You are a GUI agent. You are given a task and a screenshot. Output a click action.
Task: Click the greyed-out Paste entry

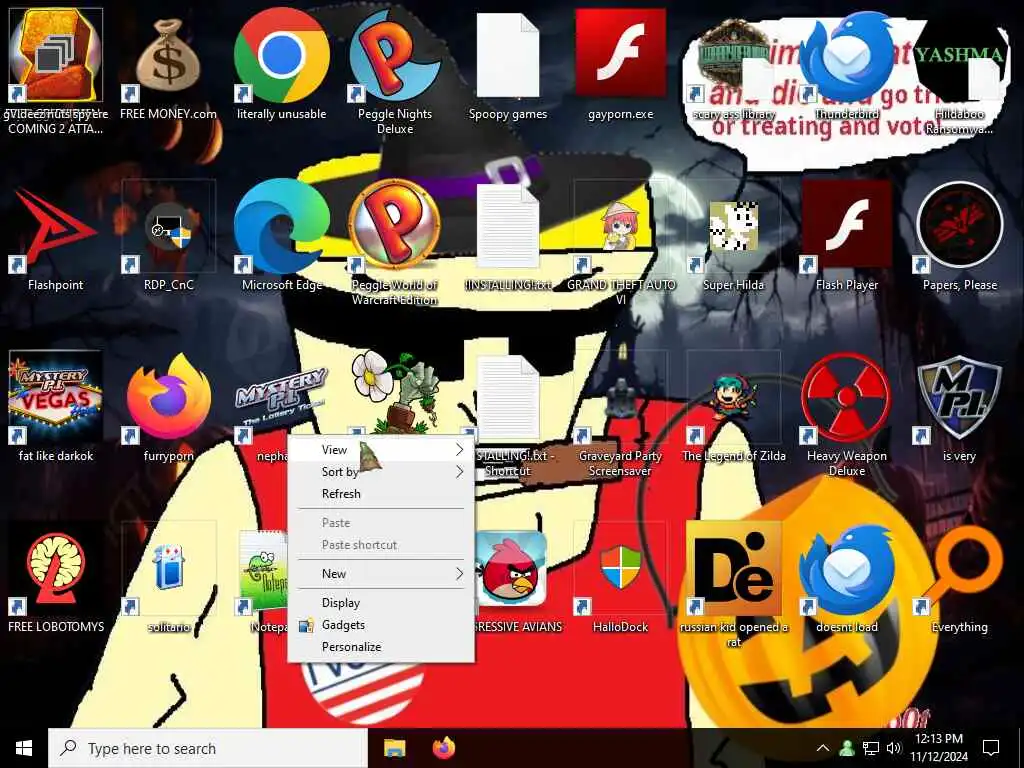381,522
